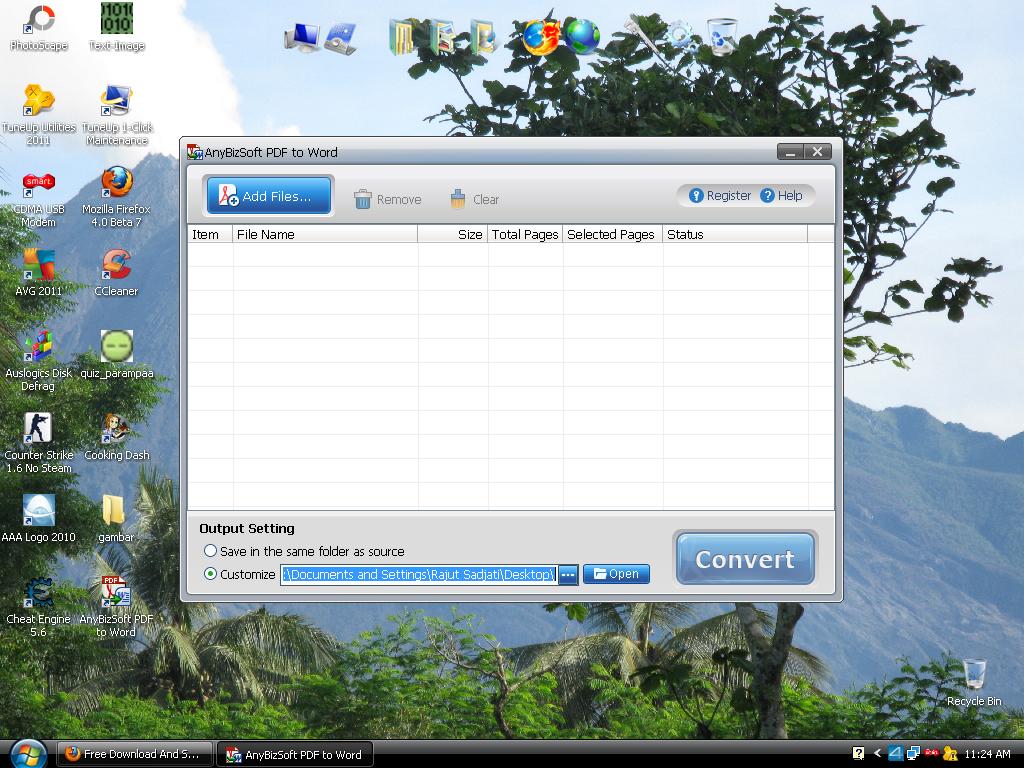Open the CCleaner desktop shortcut
The width and height of the screenshot is (1024, 768).
(x=116, y=273)
